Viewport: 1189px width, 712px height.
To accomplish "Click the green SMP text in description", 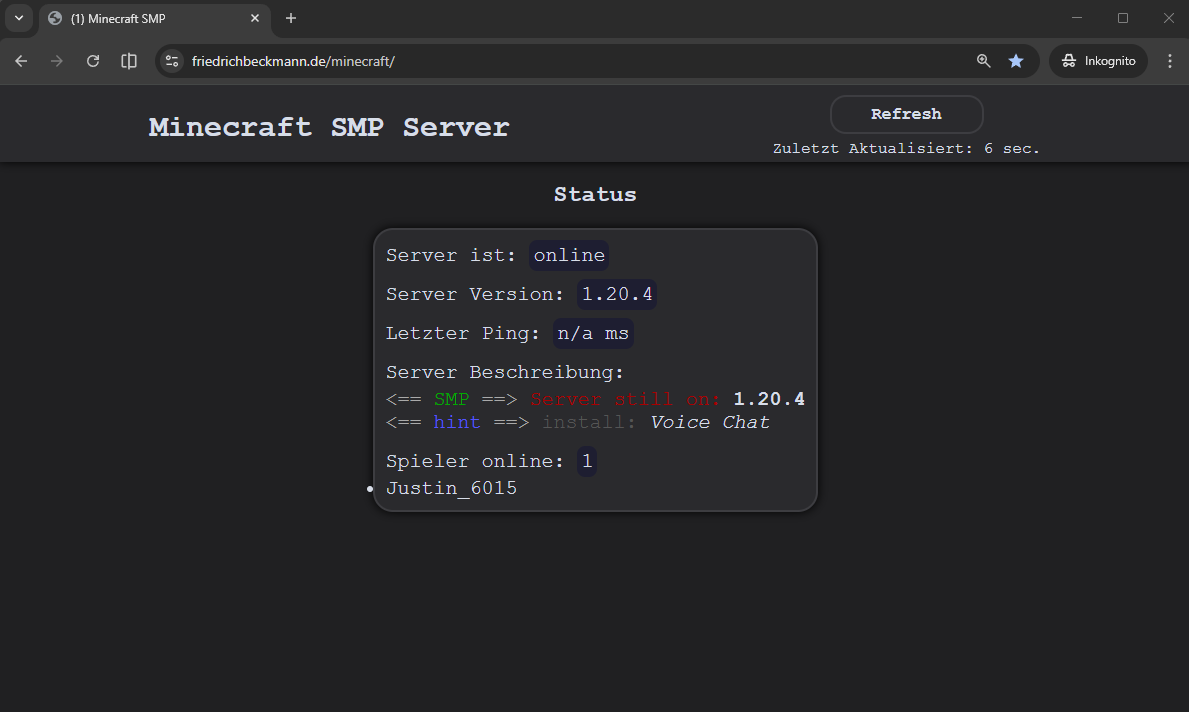I will tap(451, 400).
